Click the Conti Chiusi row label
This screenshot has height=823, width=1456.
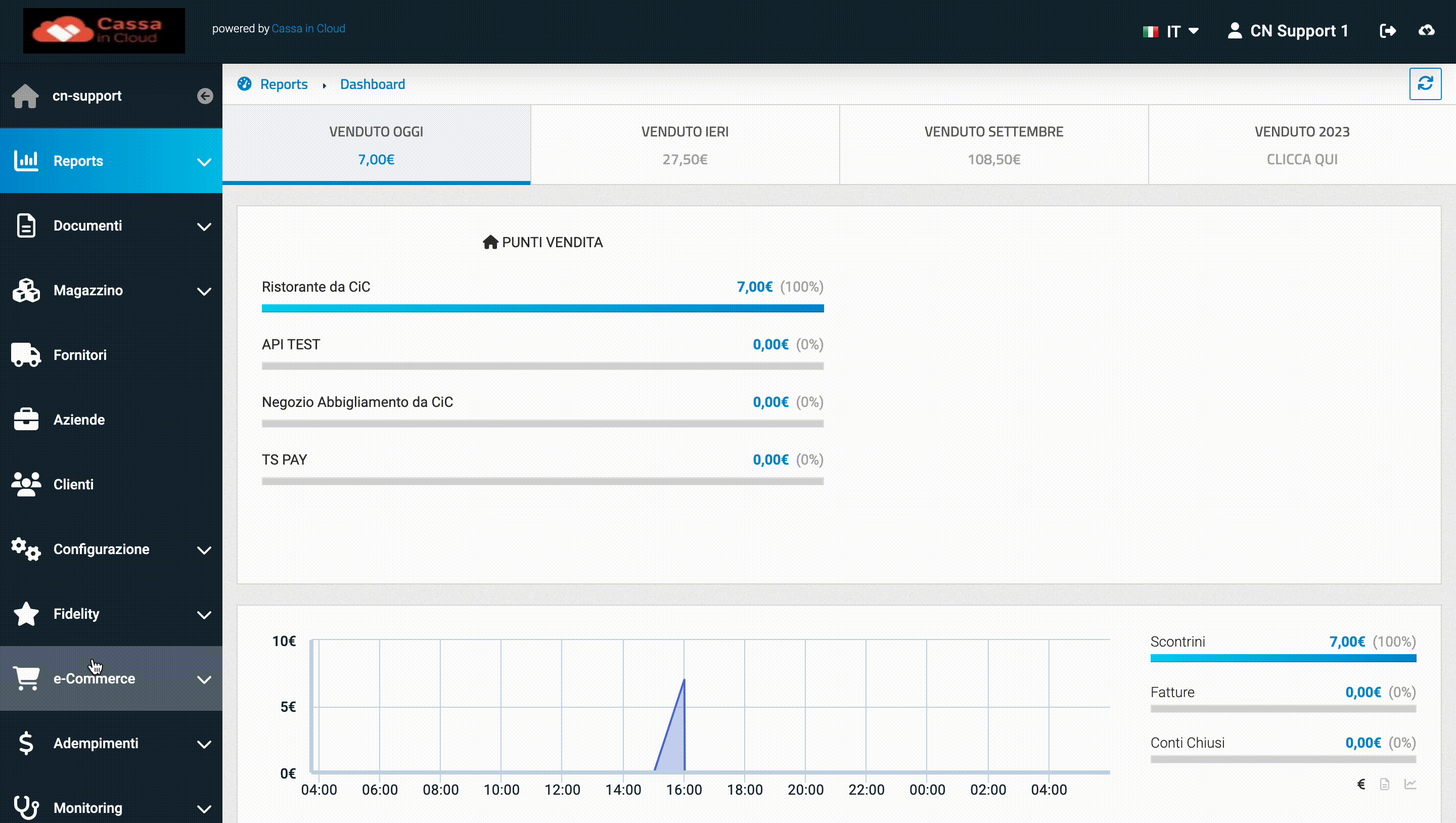[1188, 742]
